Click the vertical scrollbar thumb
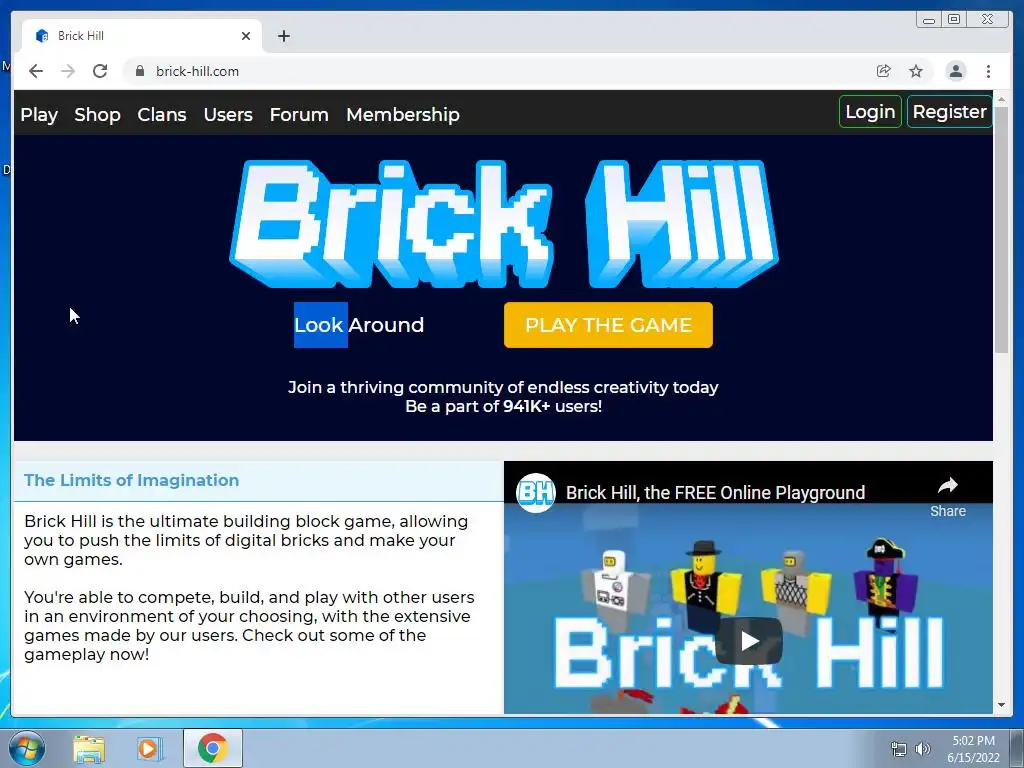 coord(1001,230)
